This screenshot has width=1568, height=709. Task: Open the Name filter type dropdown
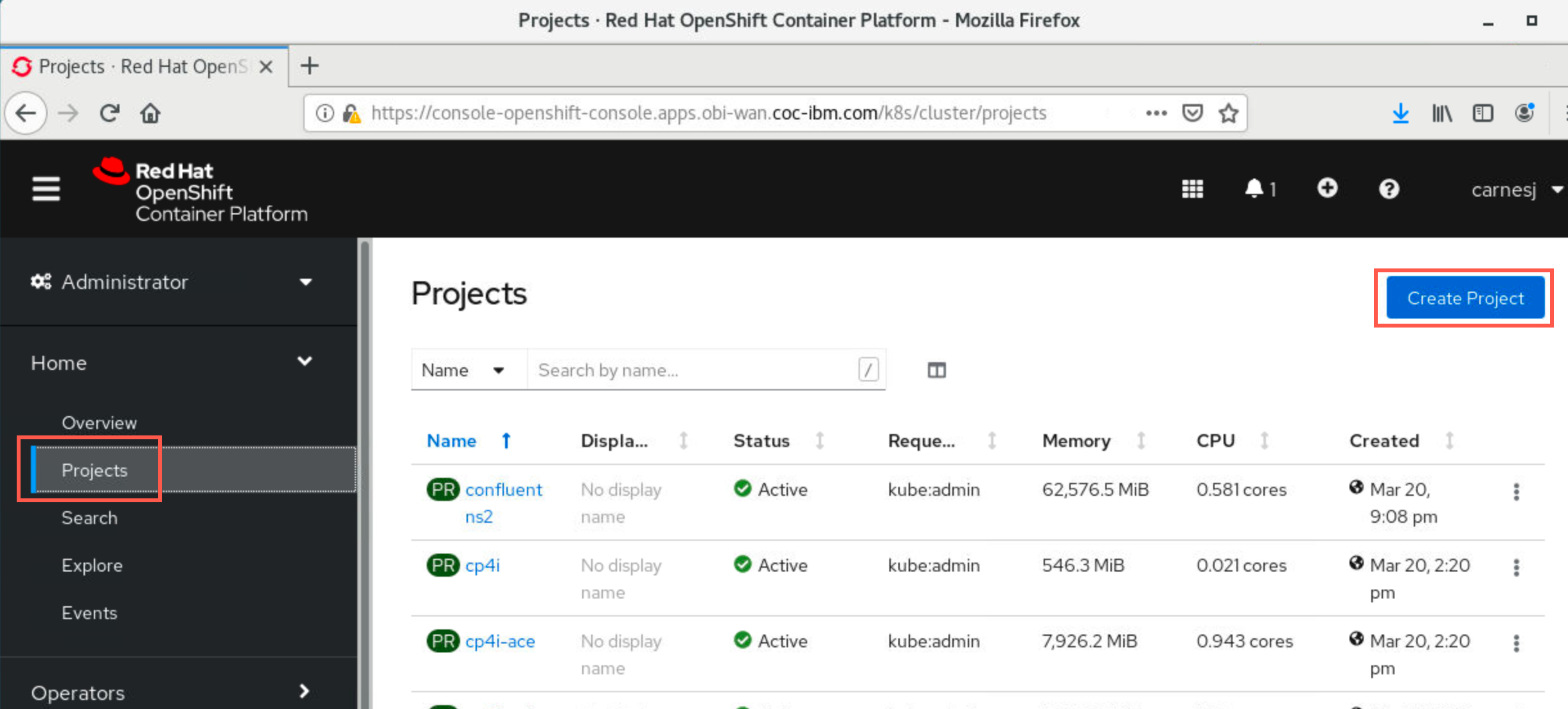[x=464, y=370]
